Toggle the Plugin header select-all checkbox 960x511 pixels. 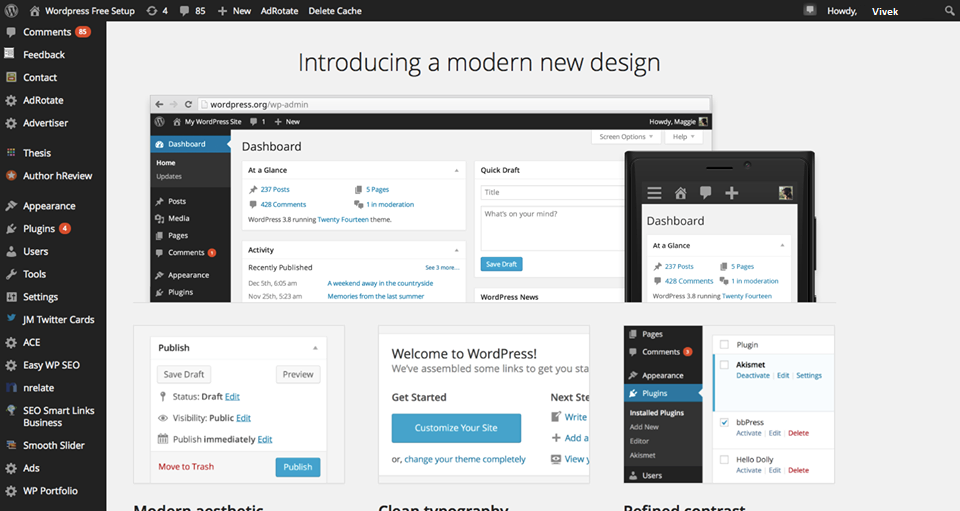pos(724,345)
